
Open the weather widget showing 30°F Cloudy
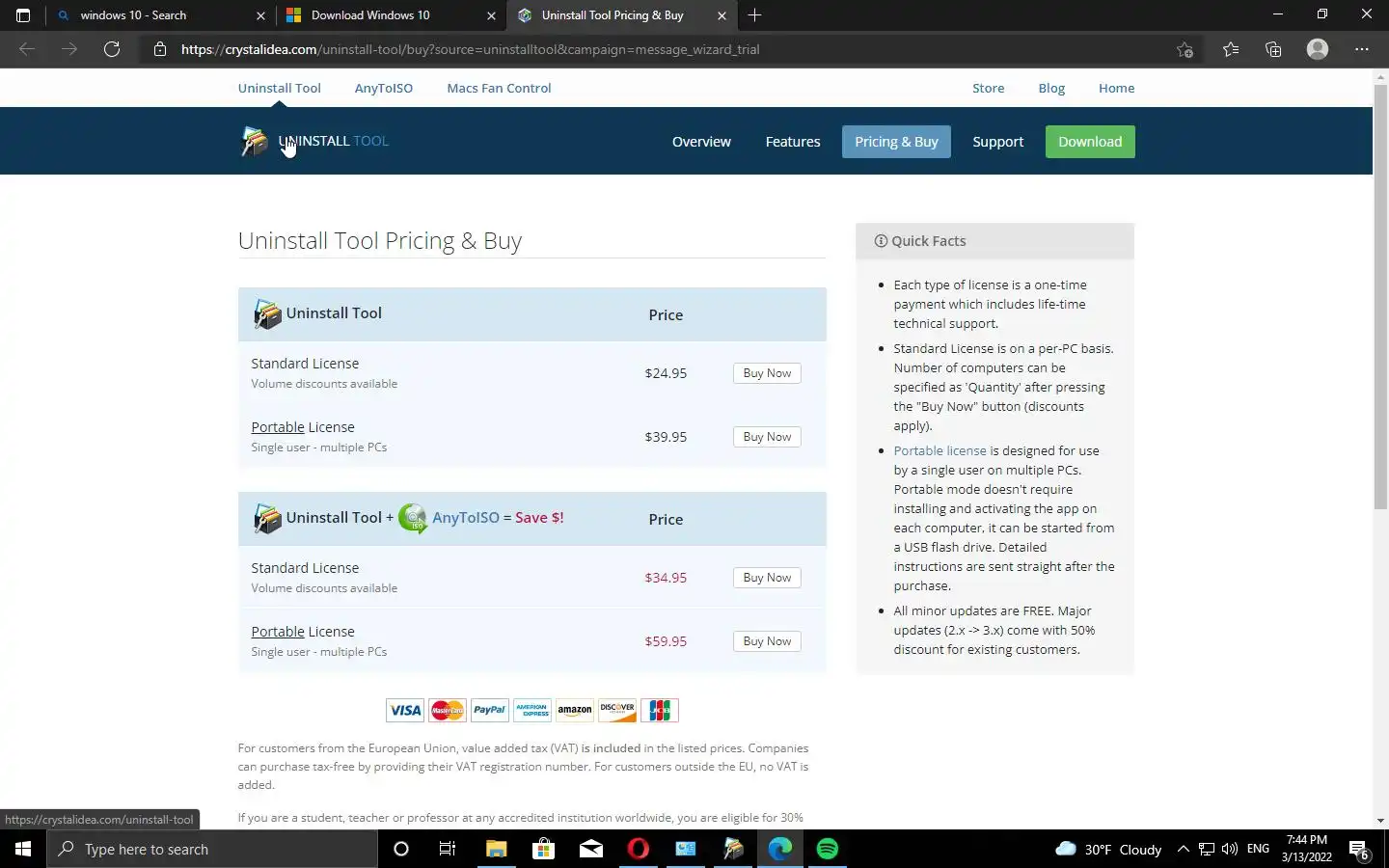tap(1108, 850)
